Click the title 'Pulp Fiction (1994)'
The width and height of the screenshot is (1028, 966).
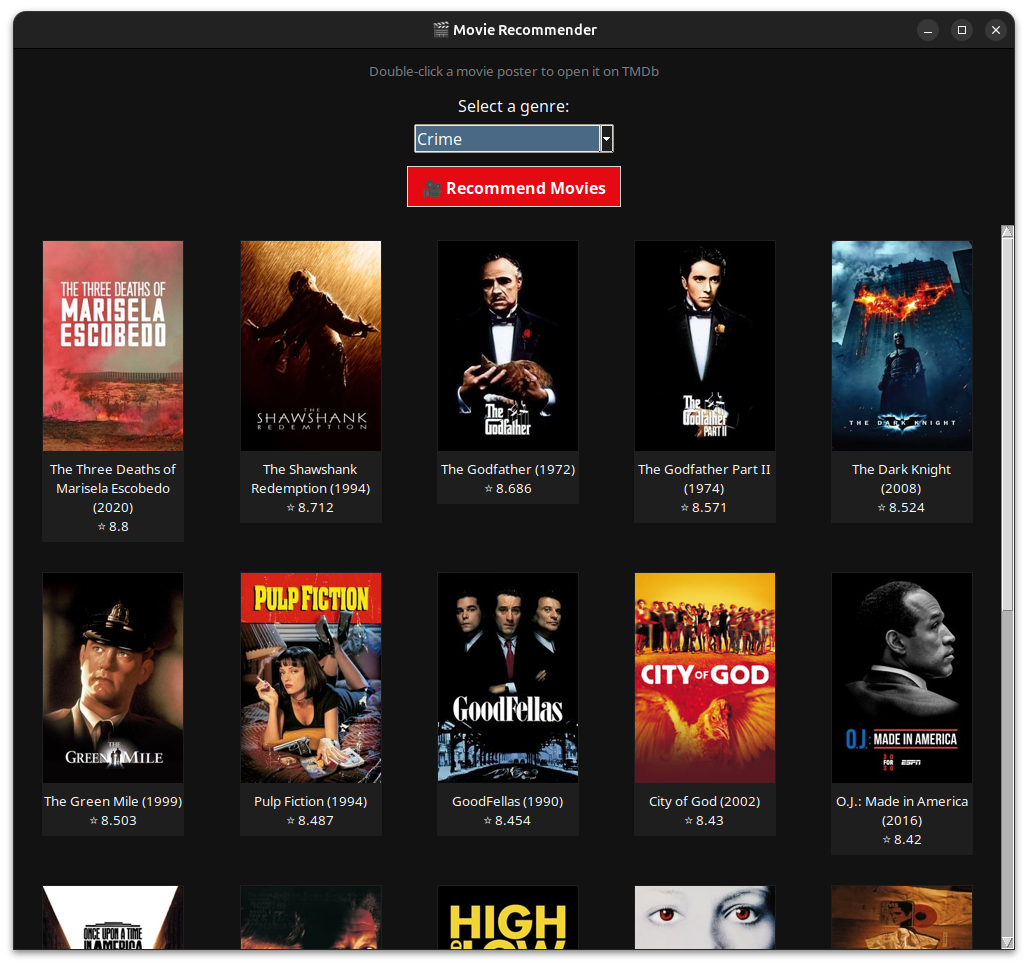[311, 801]
